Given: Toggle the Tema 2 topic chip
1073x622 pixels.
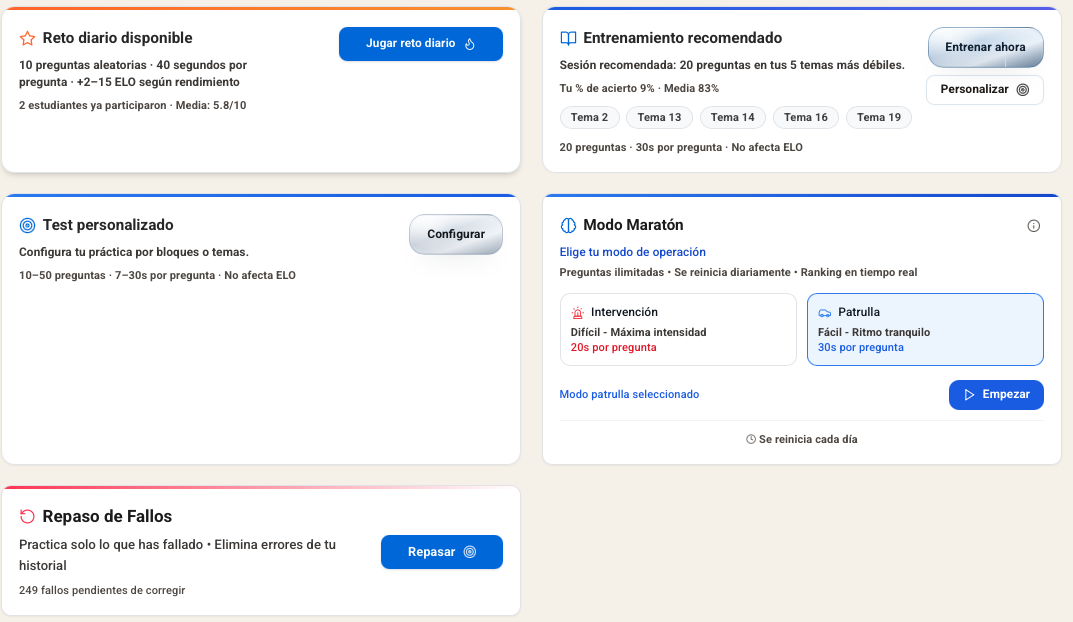Looking at the screenshot, I should click(x=589, y=117).
